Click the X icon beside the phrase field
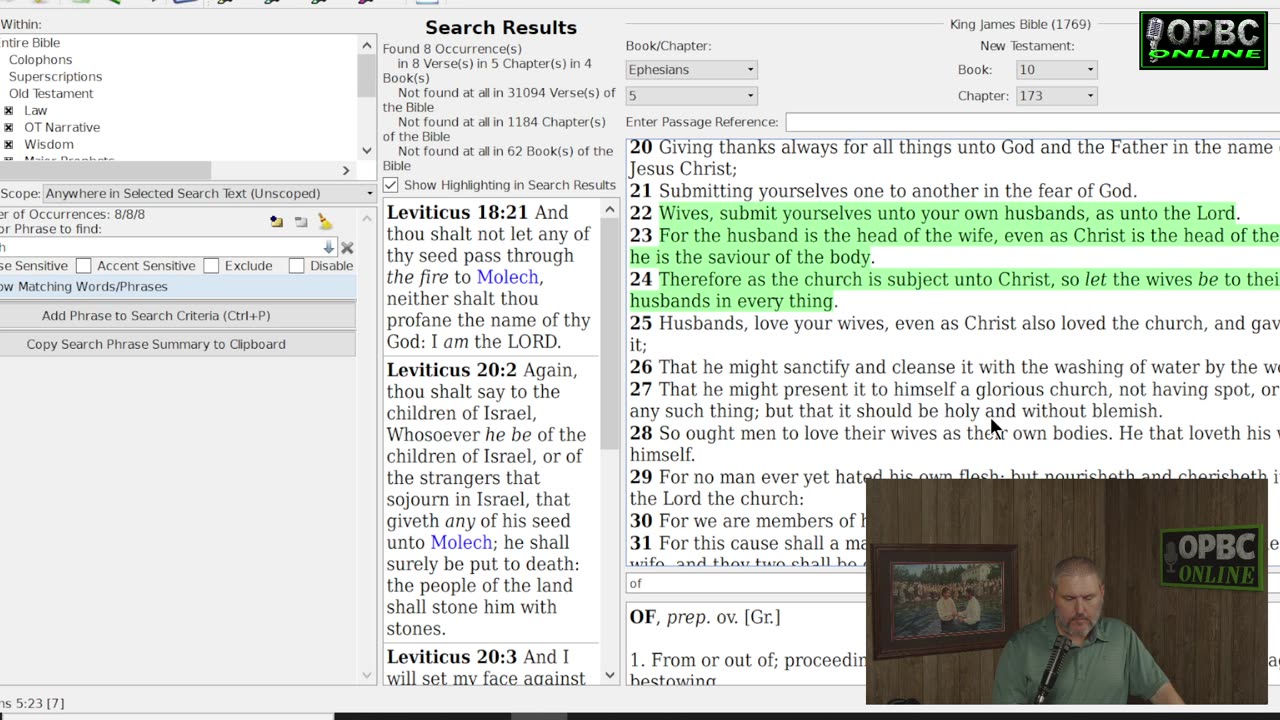This screenshot has width=1280, height=720. coord(347,247)
